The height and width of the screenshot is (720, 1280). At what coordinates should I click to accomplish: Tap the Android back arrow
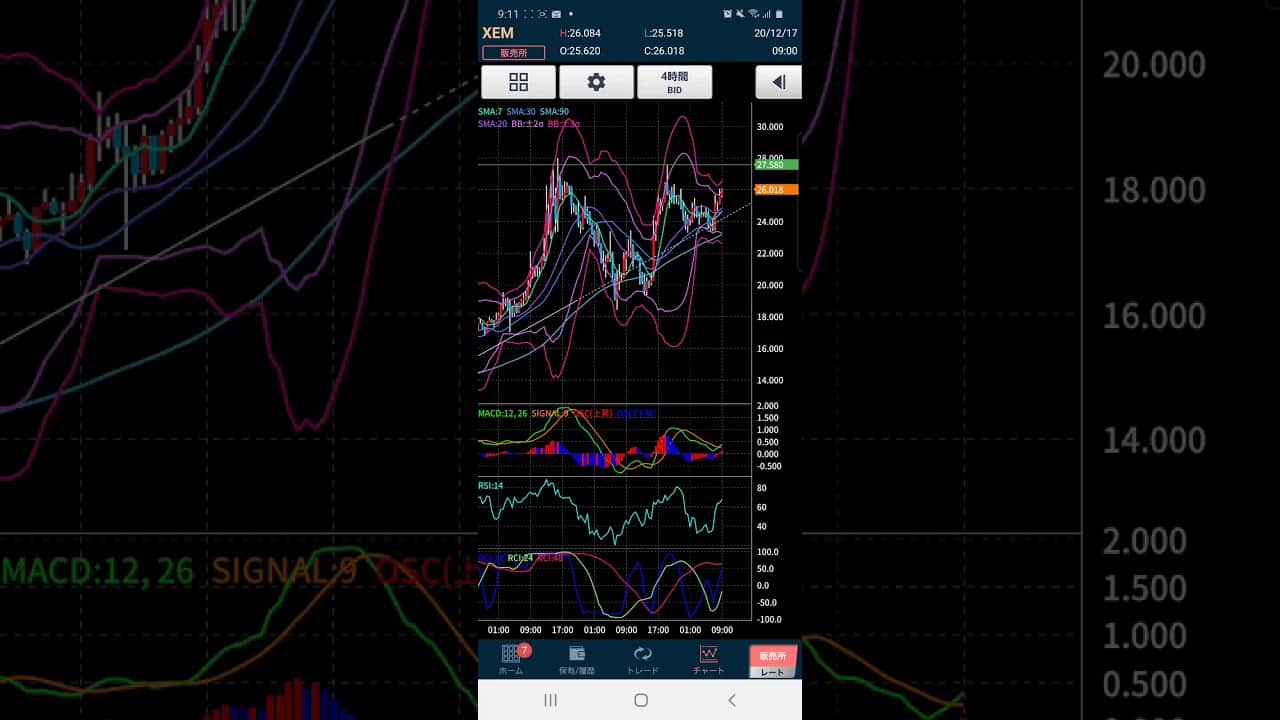(x=731, y=700)
